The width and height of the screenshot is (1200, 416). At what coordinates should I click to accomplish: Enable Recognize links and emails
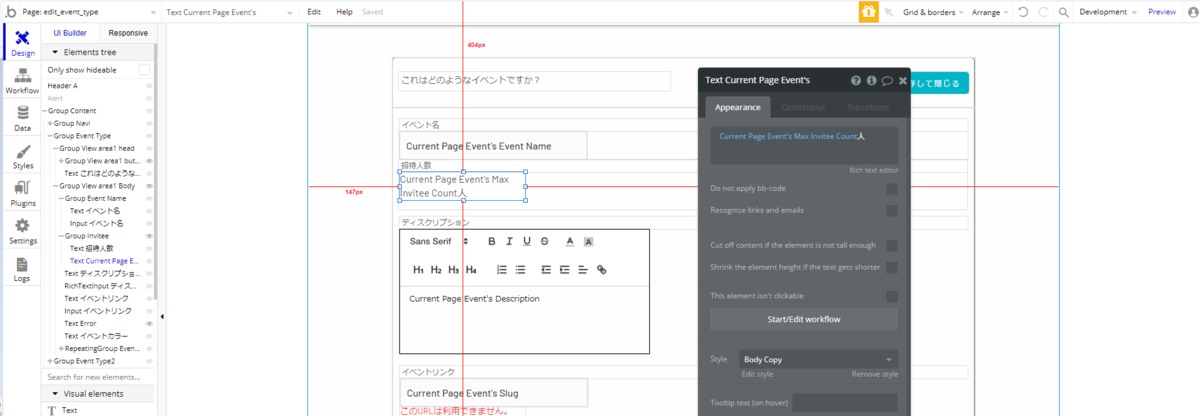click(891, 210)
